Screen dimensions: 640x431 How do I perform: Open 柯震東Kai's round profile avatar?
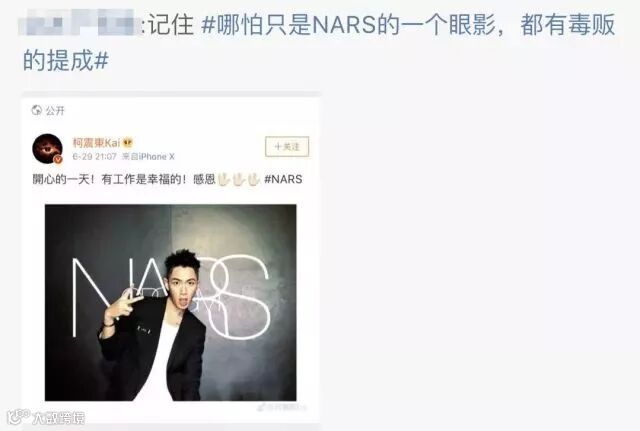[47, 149]
